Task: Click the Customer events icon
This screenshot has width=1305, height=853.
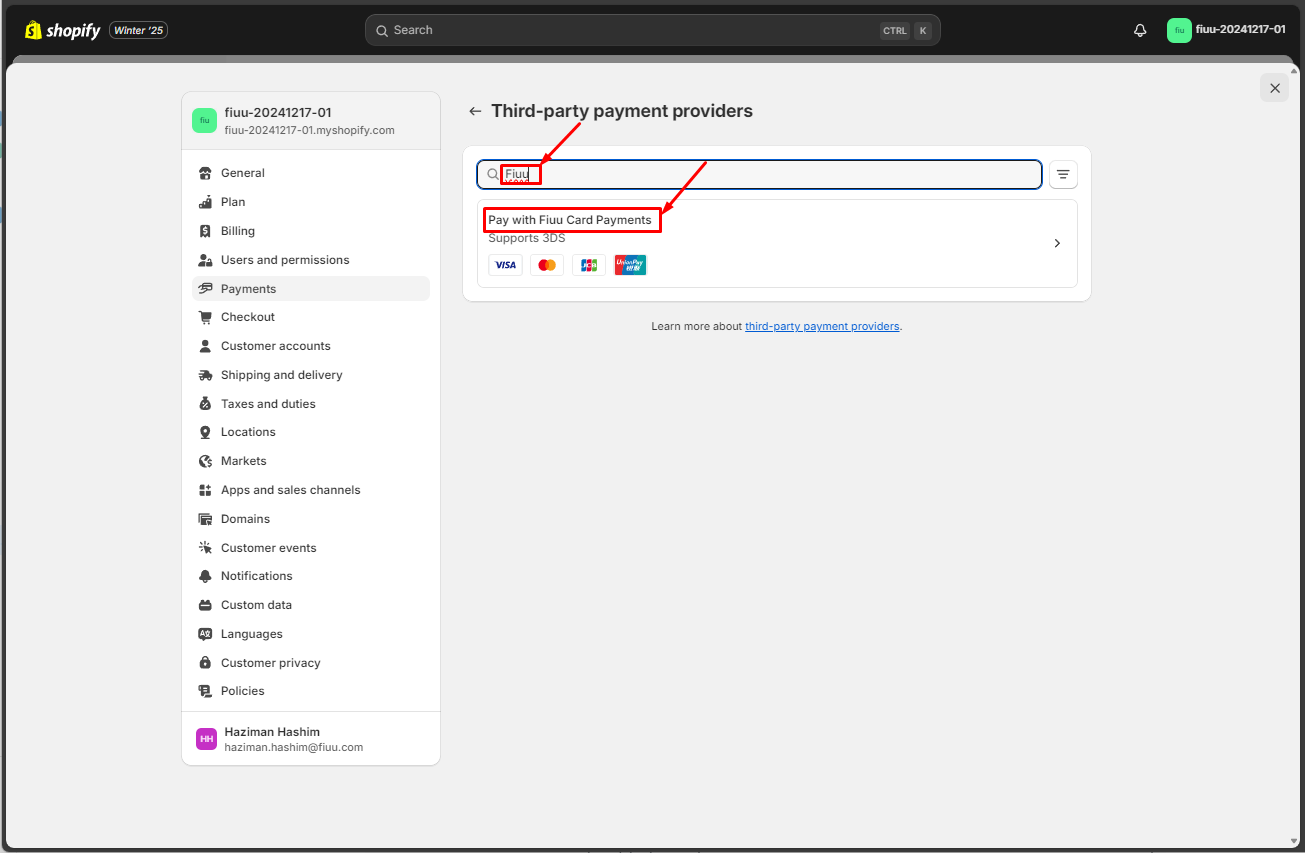Action: (x=205, y=548)
